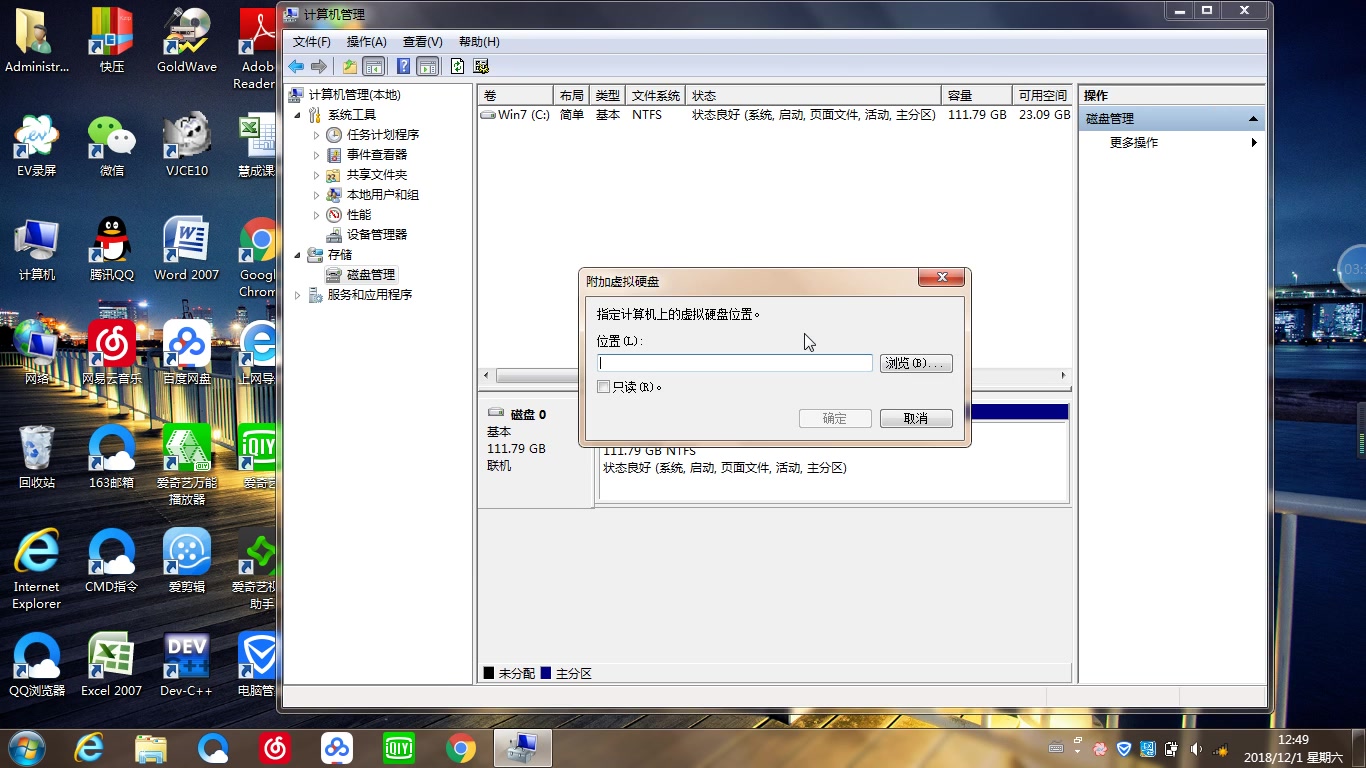Image resolution: width=1366 pixels, height=768 pixels.
Task: Toggle the console tree pane visibility
Action: (372, 66)
